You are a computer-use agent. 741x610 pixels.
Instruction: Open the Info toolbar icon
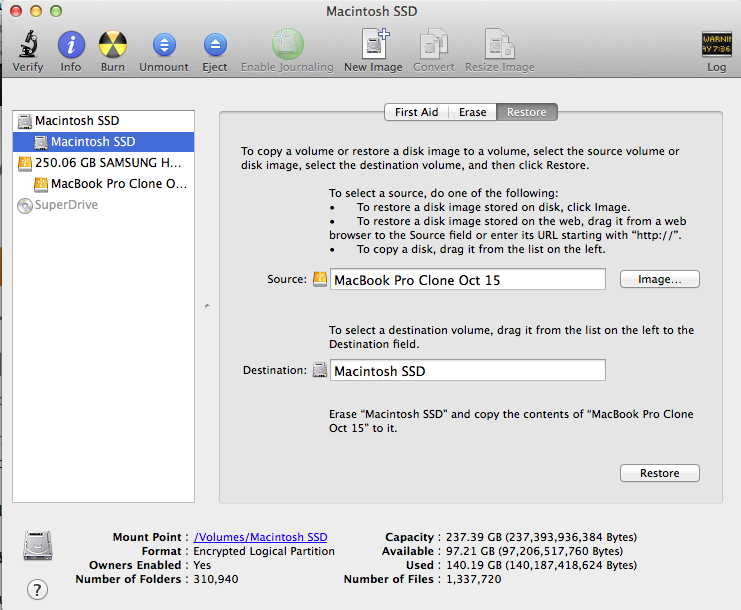coord(71,44)
